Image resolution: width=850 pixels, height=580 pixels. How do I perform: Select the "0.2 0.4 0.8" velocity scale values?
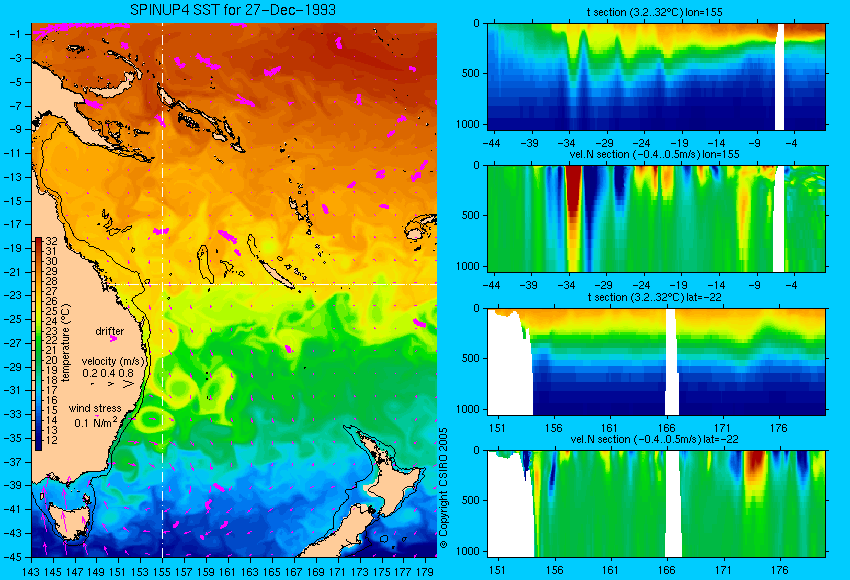(x=108, y=373)
